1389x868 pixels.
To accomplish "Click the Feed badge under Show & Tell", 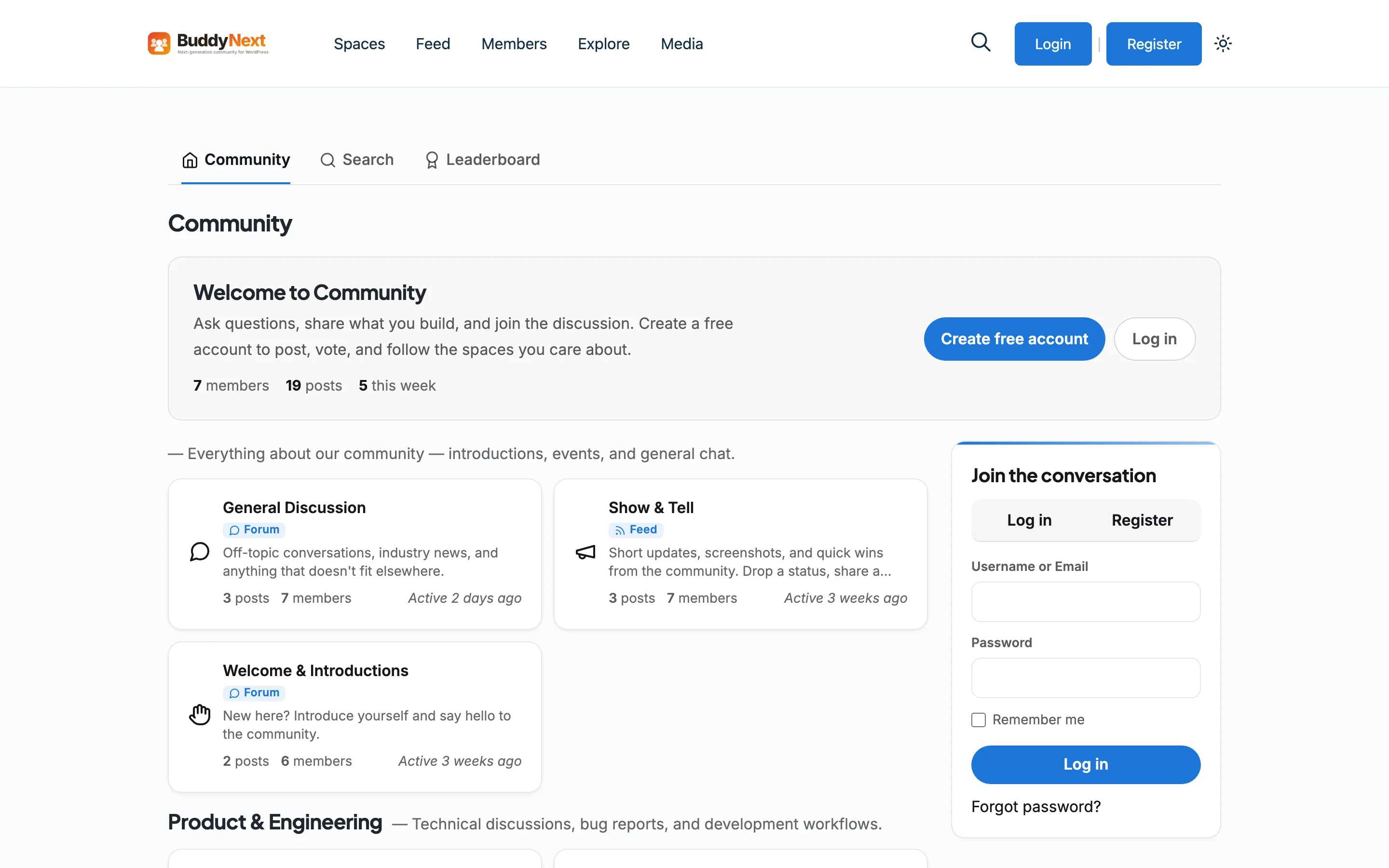I will coord(636,529).
